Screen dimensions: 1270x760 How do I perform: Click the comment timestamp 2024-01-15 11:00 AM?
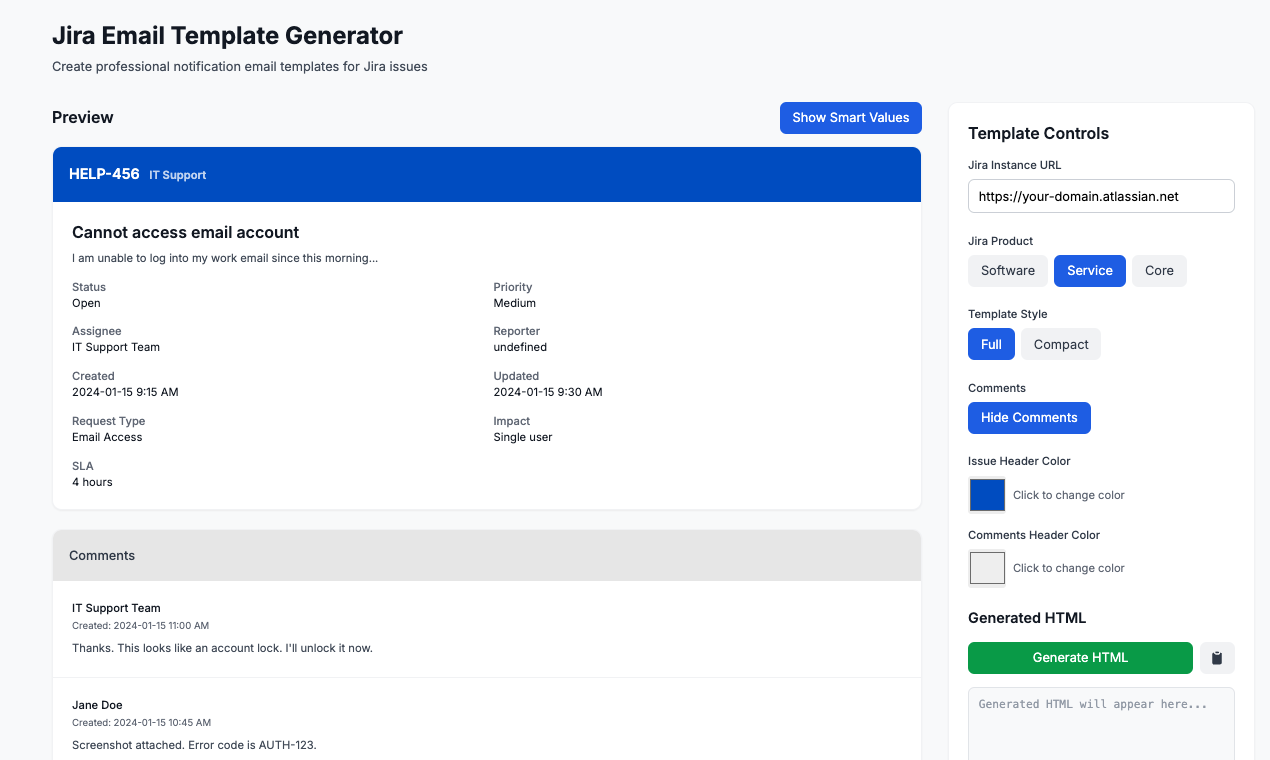tap(141, 626)
